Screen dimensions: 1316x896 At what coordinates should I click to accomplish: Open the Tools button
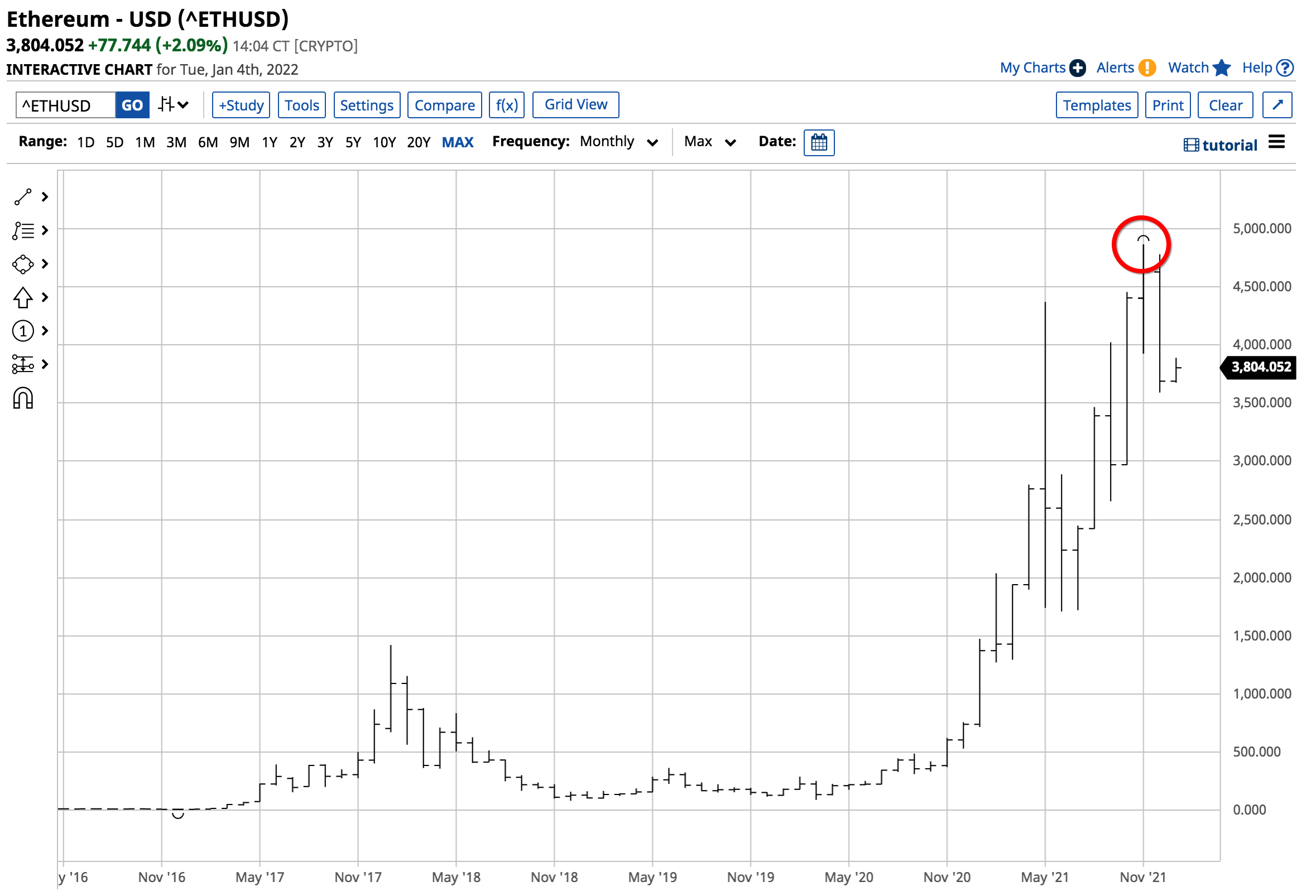[x=302, y=105]
